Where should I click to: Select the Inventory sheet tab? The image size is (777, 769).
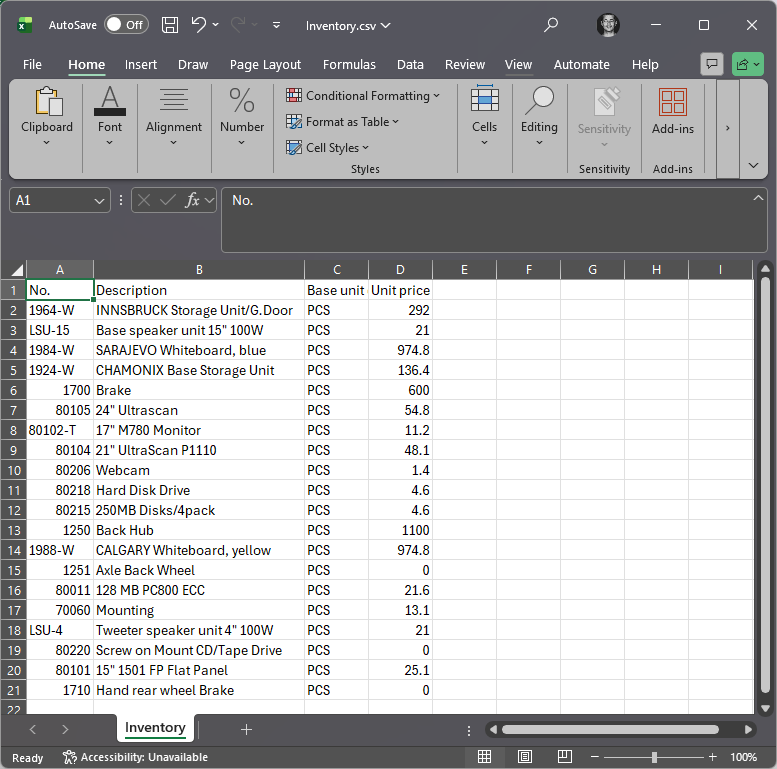(155, 728)
